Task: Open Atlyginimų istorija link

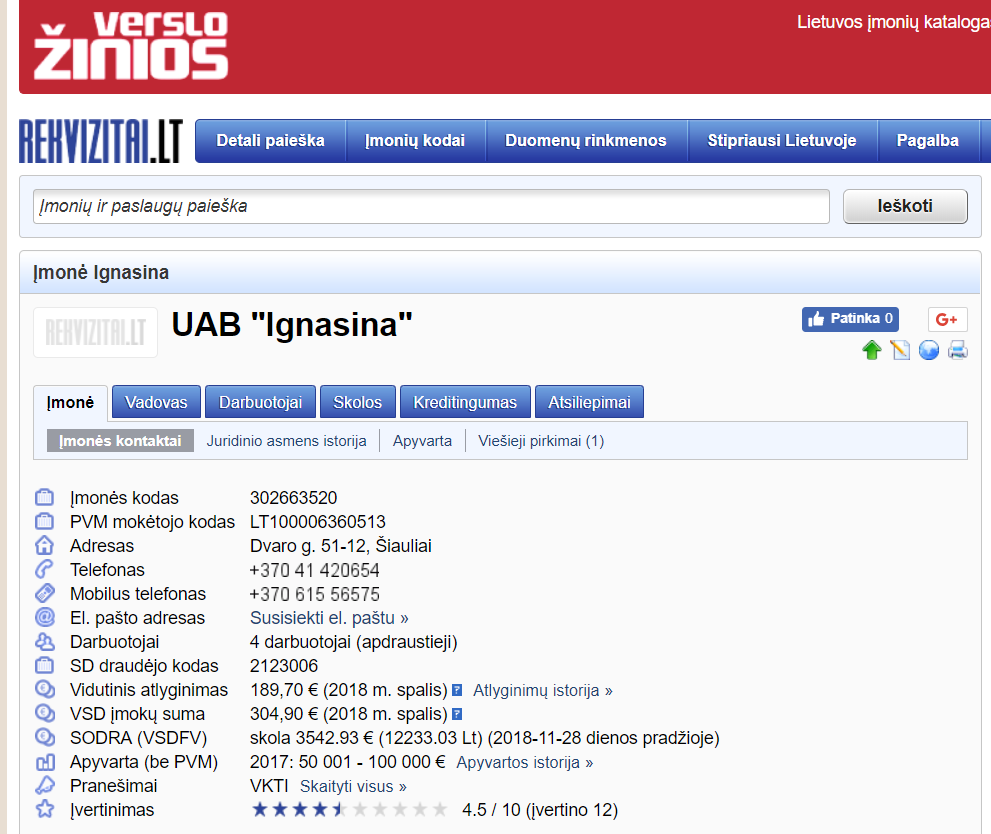Action: pyautogui.click(x=543, y=690)
